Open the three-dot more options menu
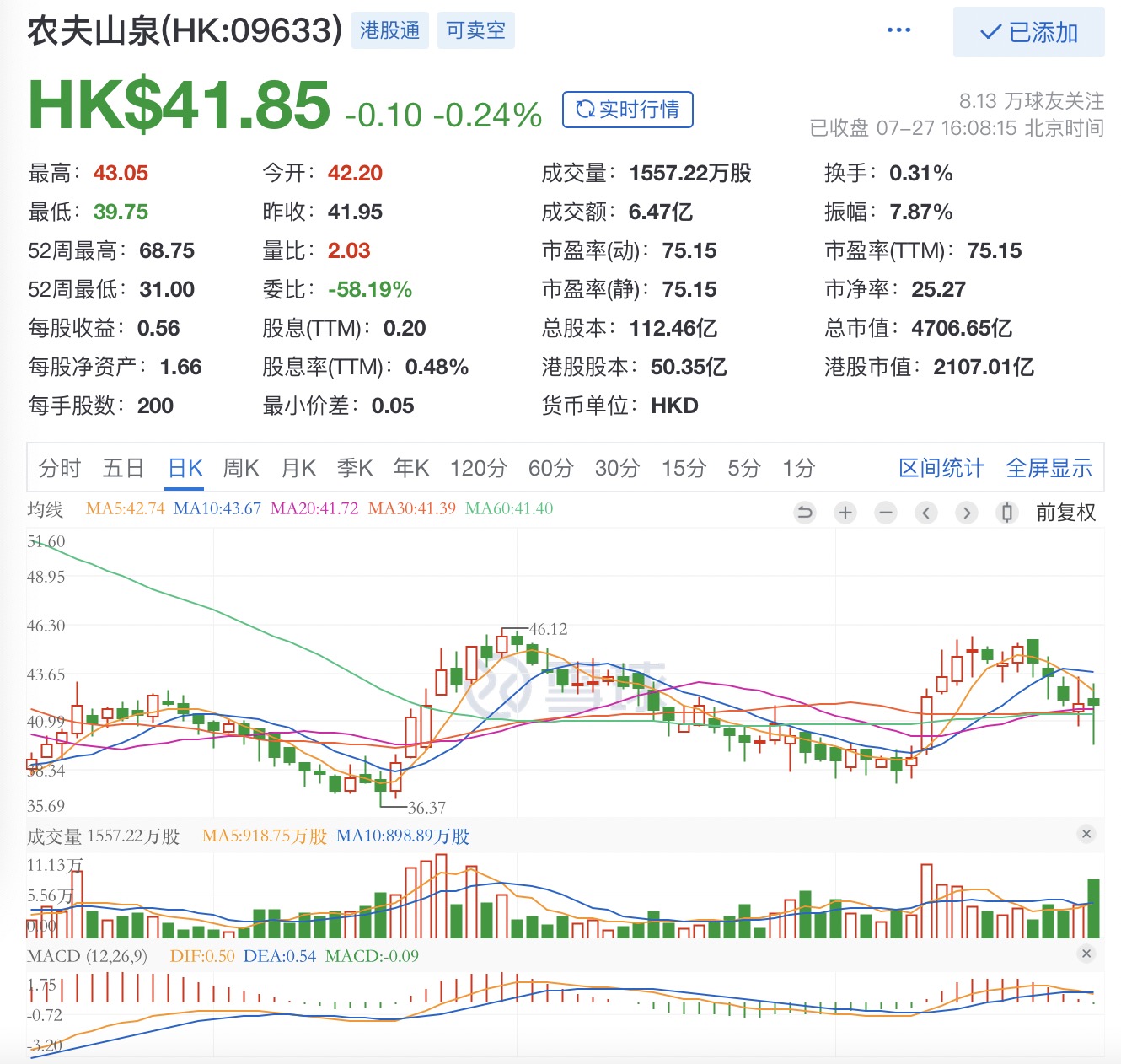The image size is (1121, 1064). pyautogui.click(x=899, y=30)
